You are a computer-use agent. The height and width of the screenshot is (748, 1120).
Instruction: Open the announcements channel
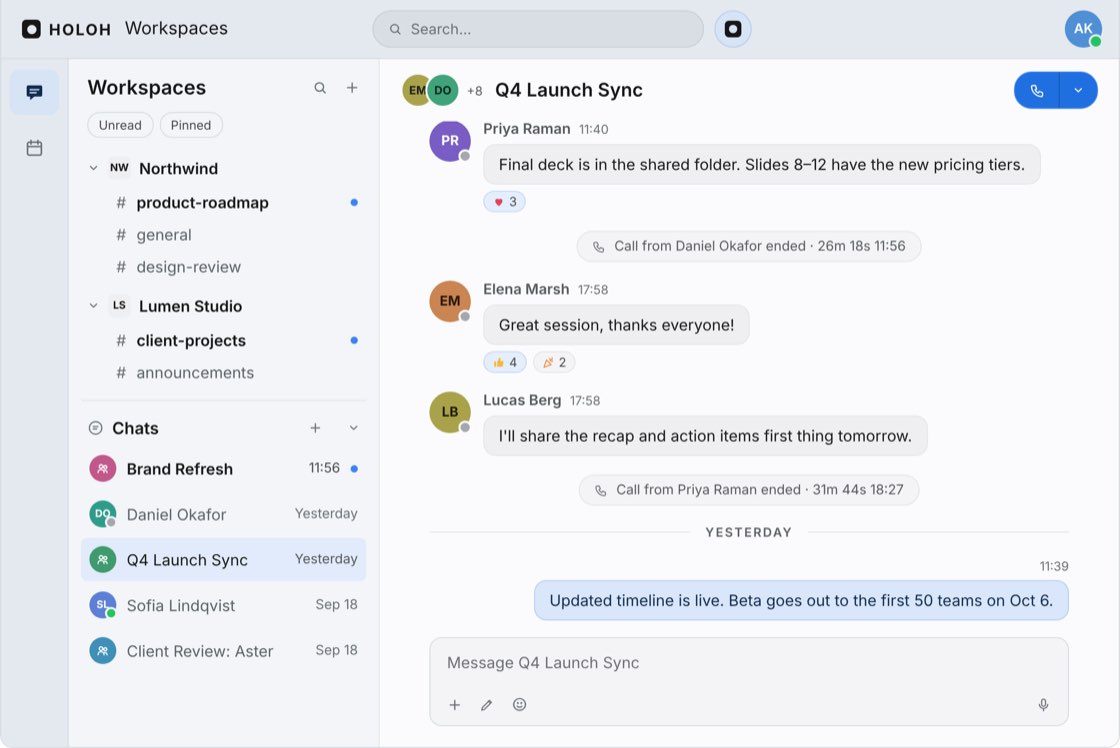point(224,373)
